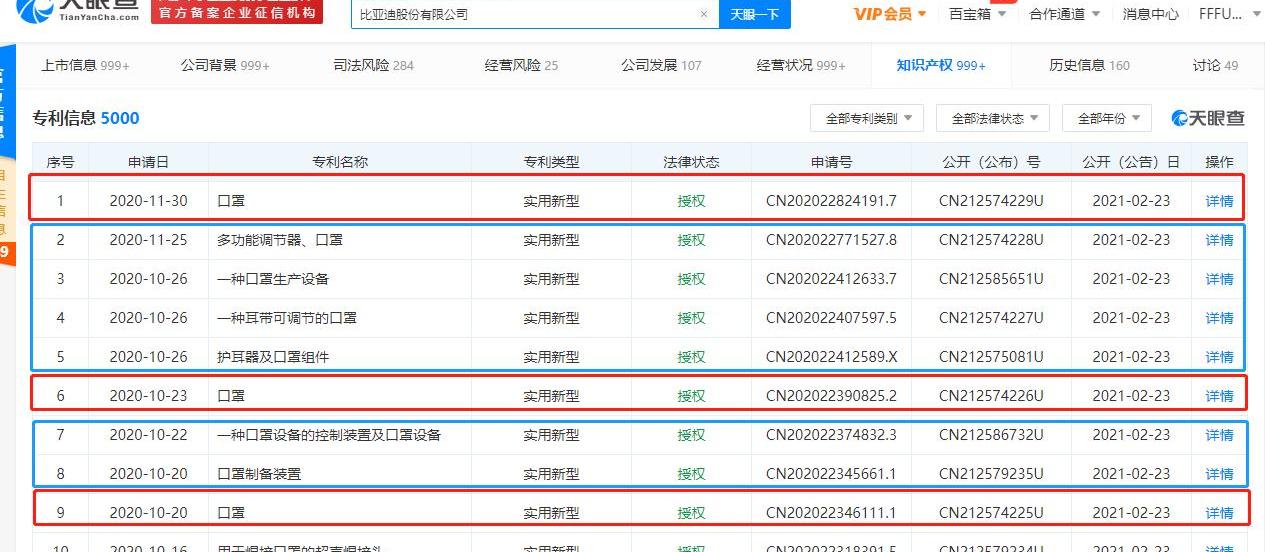
Task: Switch to the 公司背景 tab
Action: point(225,65)
